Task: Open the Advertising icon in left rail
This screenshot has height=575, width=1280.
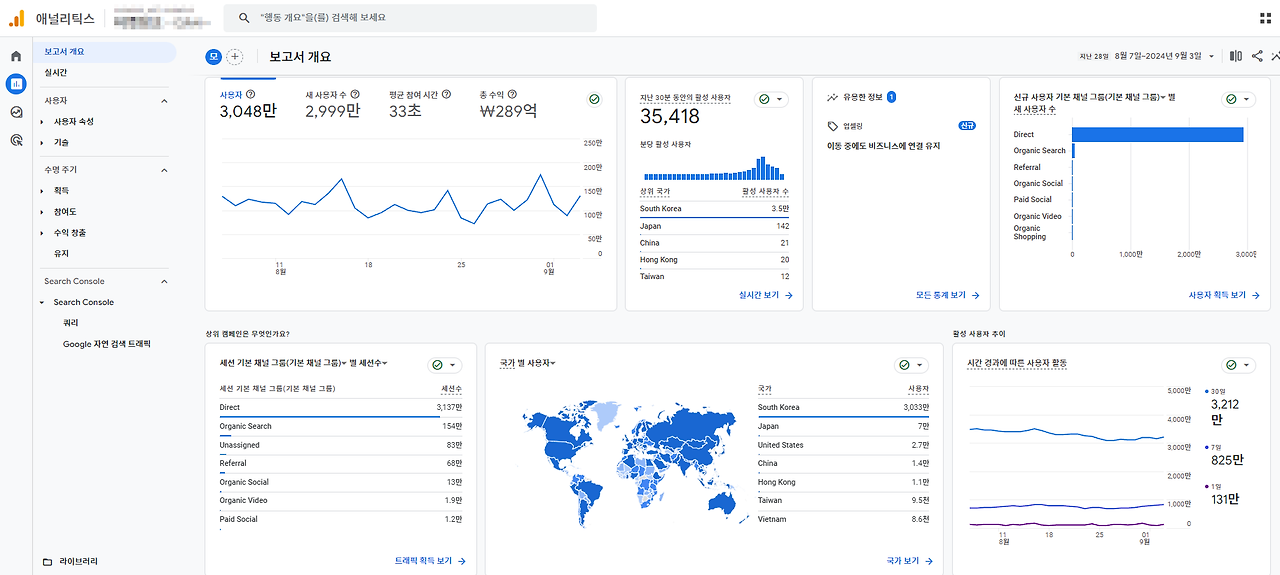Action: [15, 141]
